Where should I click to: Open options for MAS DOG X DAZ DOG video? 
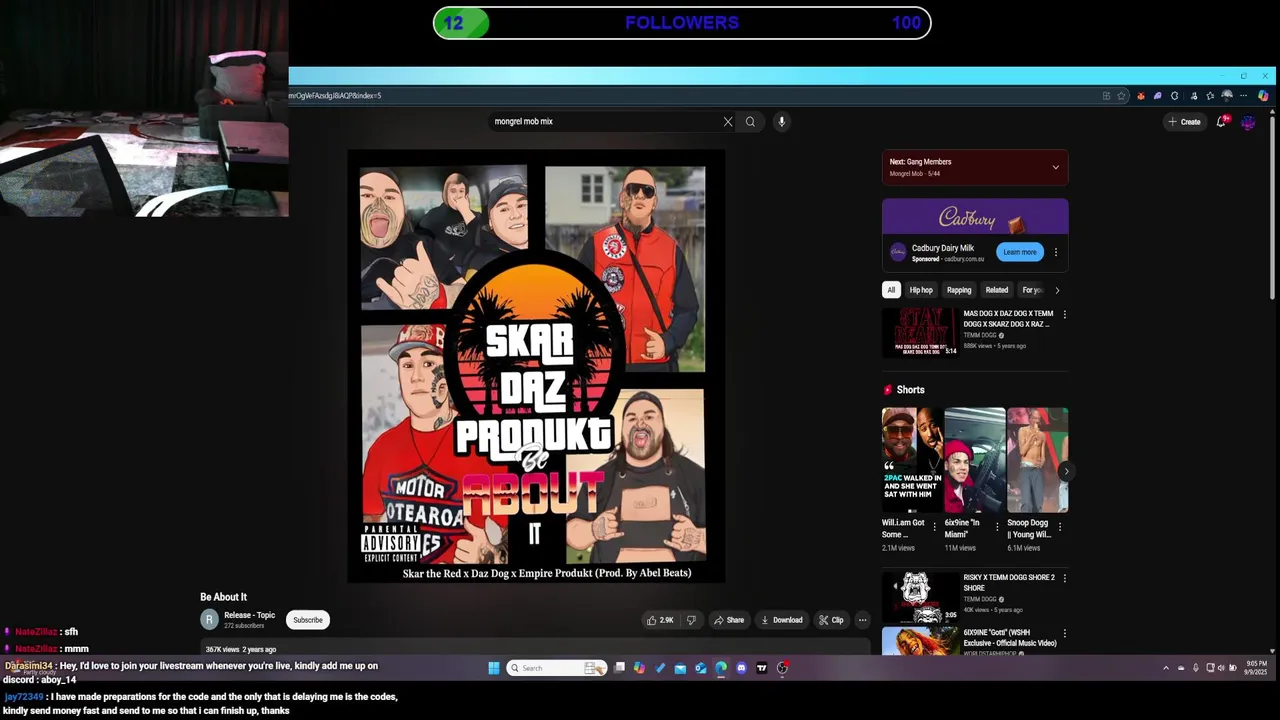1064,315
